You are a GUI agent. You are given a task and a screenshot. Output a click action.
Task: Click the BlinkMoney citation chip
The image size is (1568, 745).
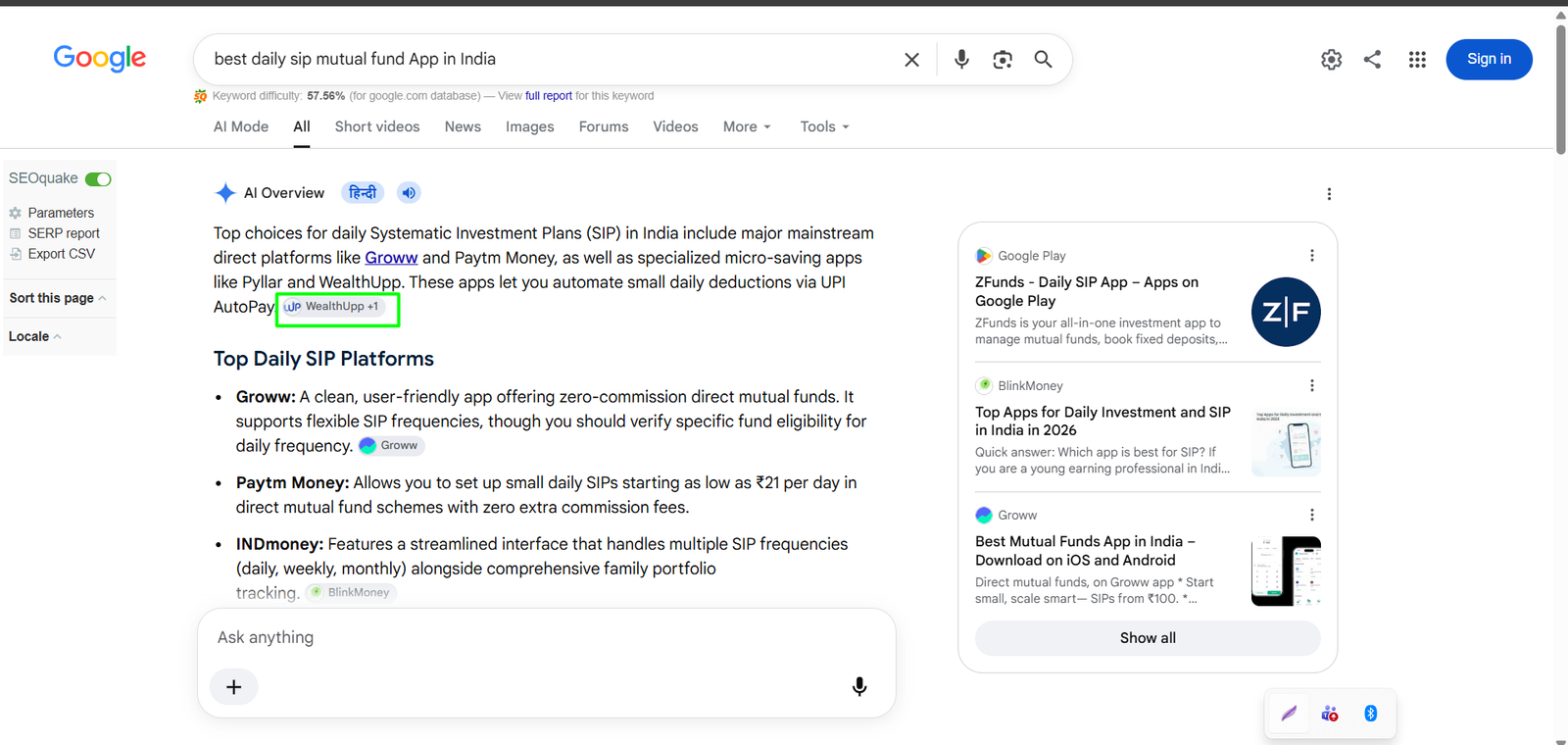pos(351,593)
